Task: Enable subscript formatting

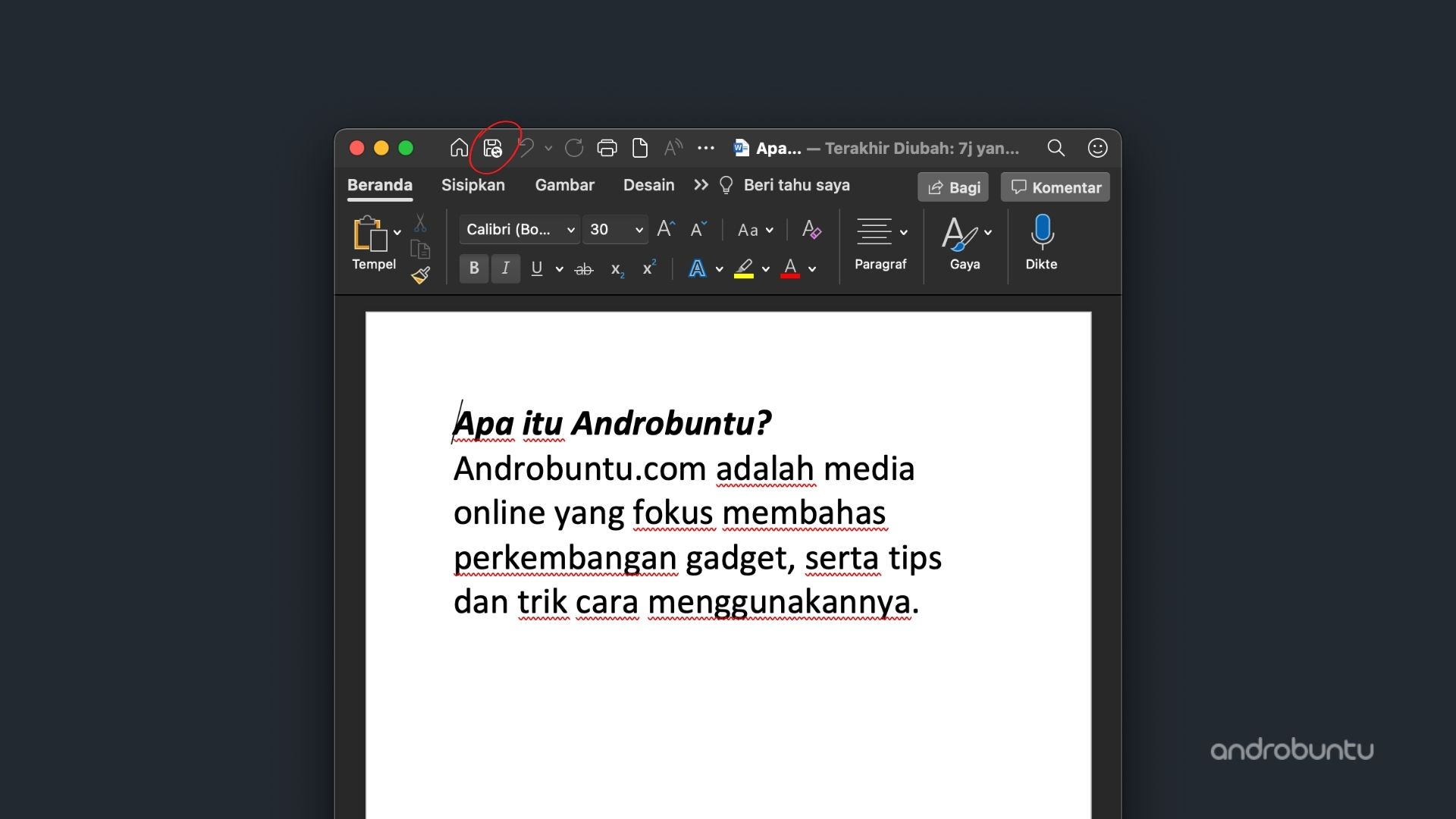Action: pyautogui.click(x=617, y=271)
